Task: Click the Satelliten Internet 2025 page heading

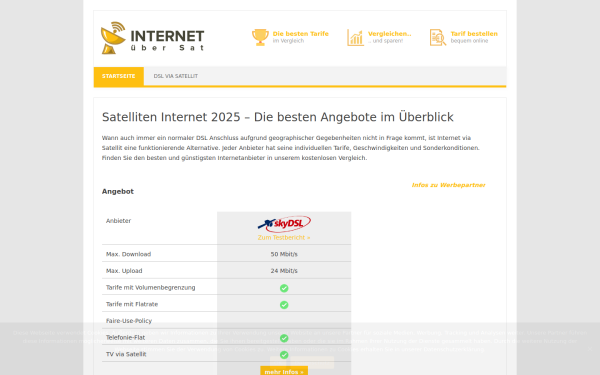Action: click(277, 117)
